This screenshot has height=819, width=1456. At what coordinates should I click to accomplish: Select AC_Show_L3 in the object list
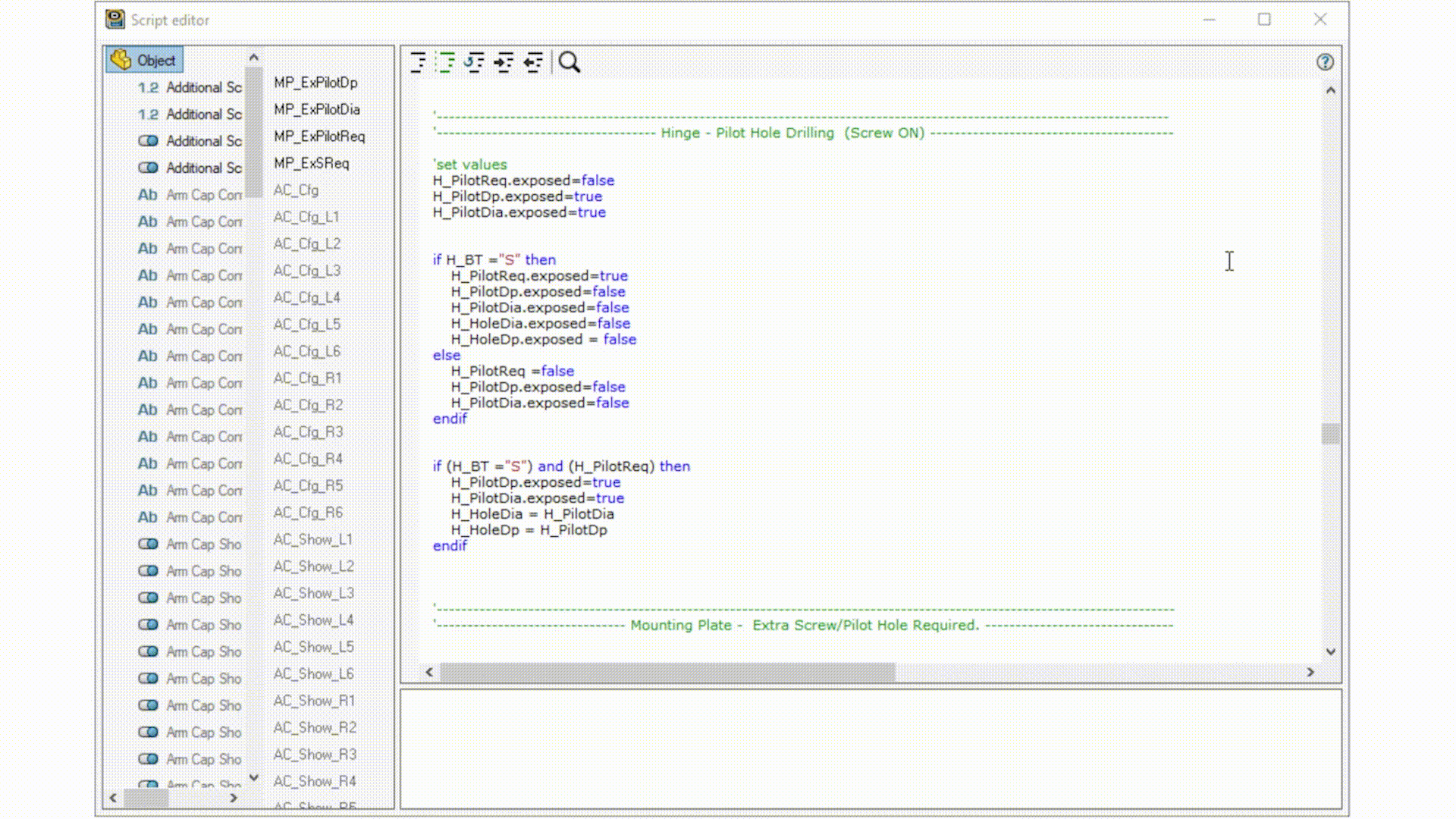[x=314, y=593]
